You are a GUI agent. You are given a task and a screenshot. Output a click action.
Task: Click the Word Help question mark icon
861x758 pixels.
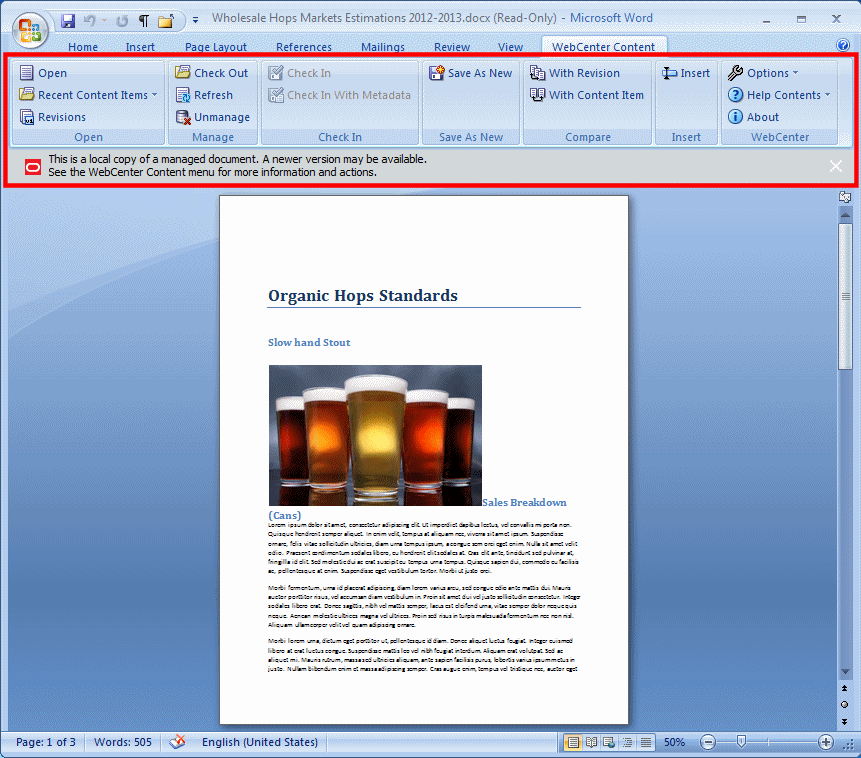pyautogui.click(x=843, y=45)
